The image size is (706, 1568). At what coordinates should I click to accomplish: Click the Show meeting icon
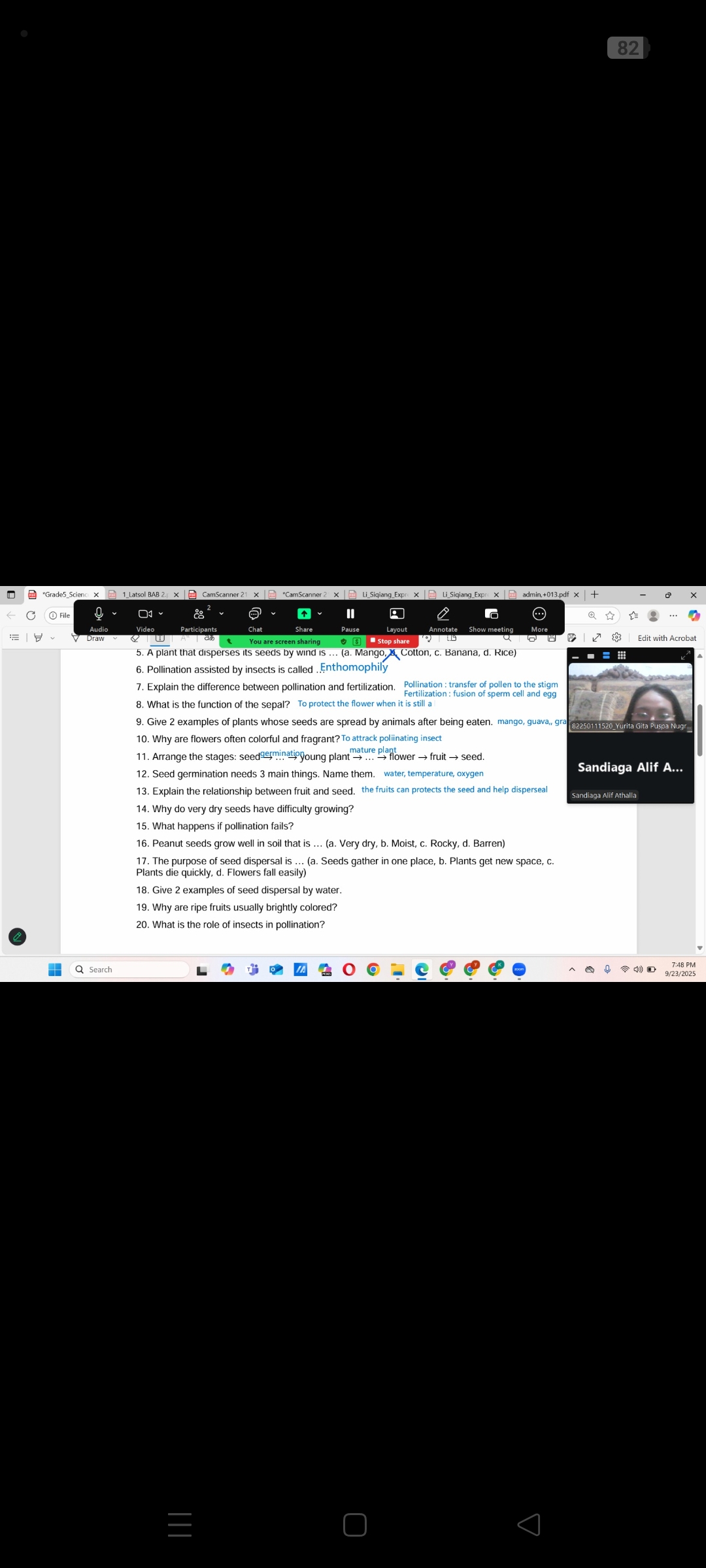491,614
